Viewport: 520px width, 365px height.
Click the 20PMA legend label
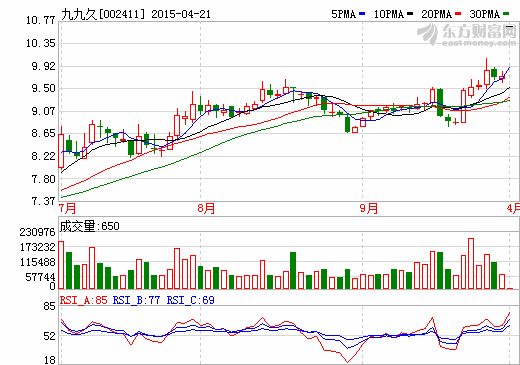tap(437, 14)
